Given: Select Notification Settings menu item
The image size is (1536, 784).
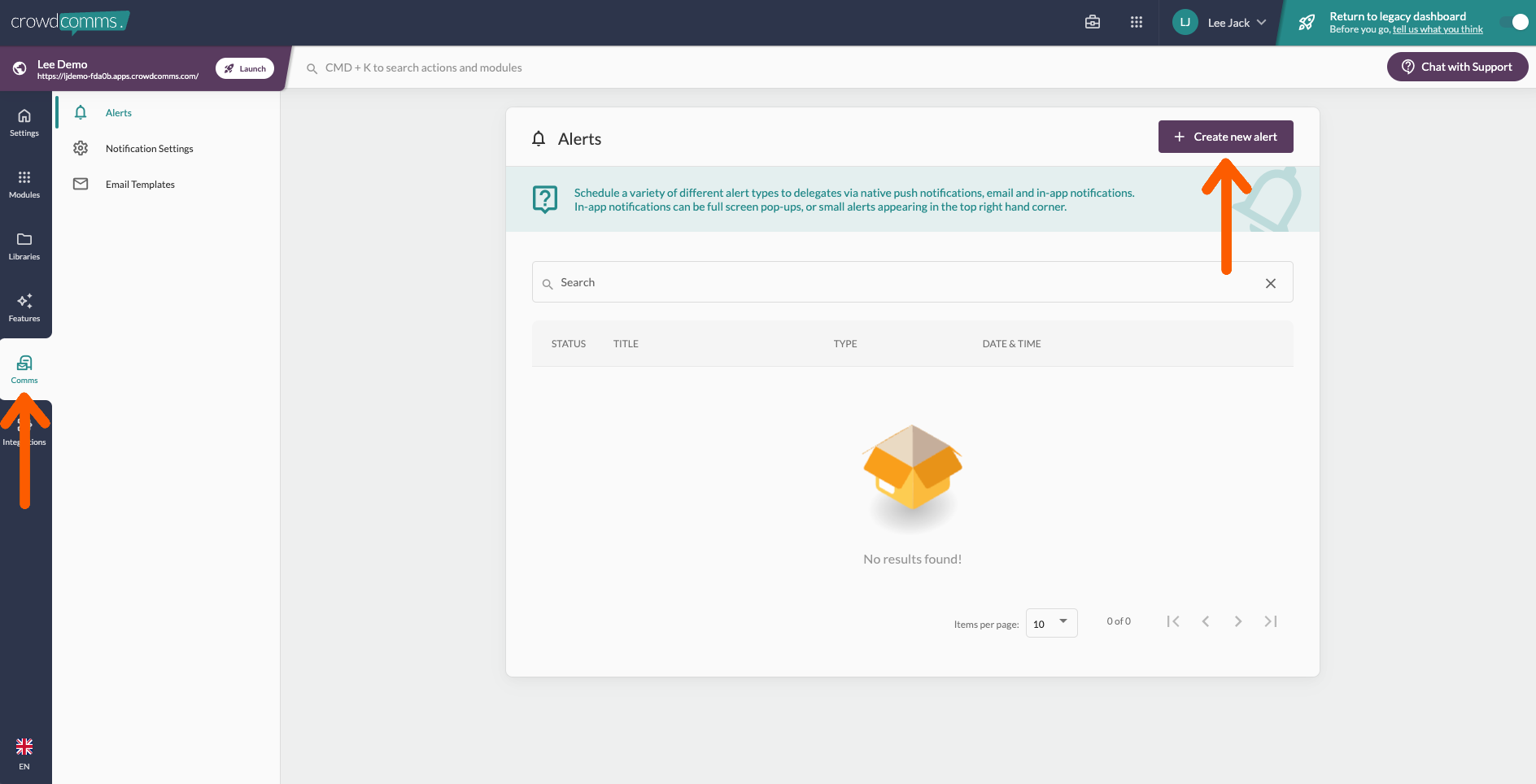Looking at the screenshot, I should click(150, 149).
